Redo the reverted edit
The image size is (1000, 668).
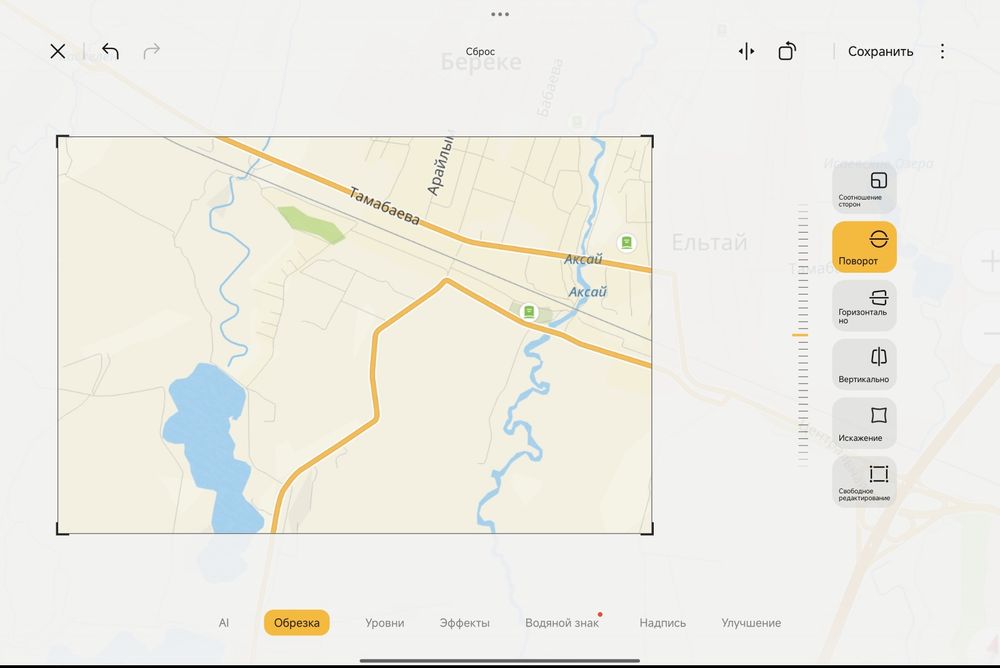click(151, 51)
